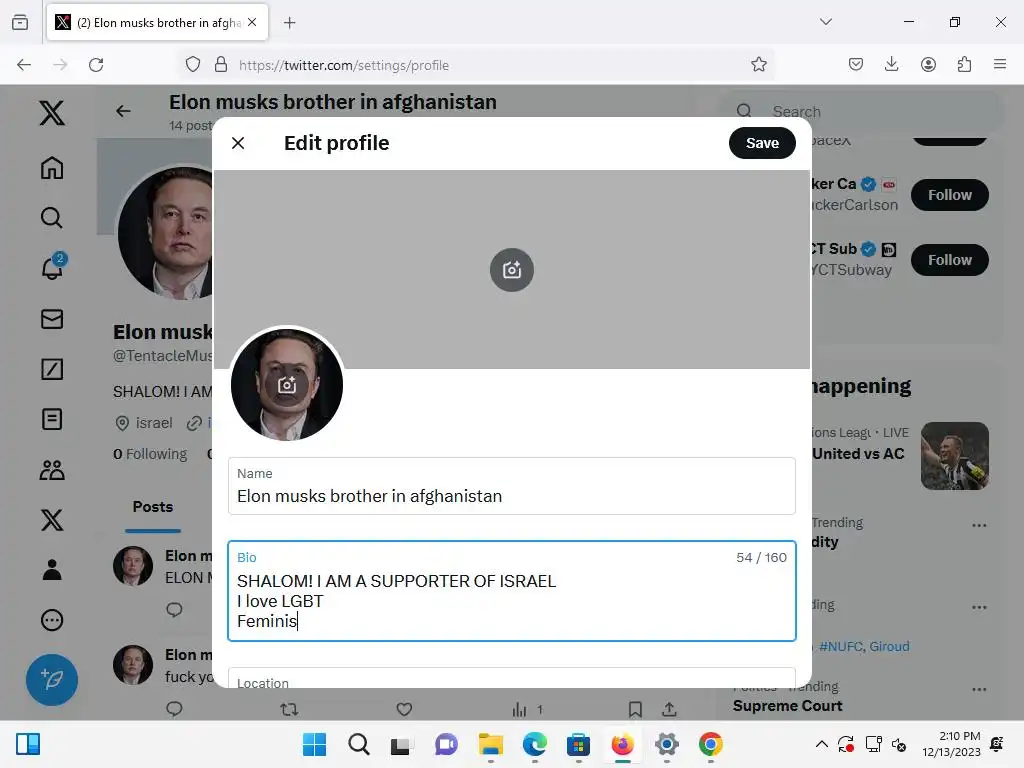The image size is (1024, 768).
Task: Open Firefox downloads panel
Action: 891,65
